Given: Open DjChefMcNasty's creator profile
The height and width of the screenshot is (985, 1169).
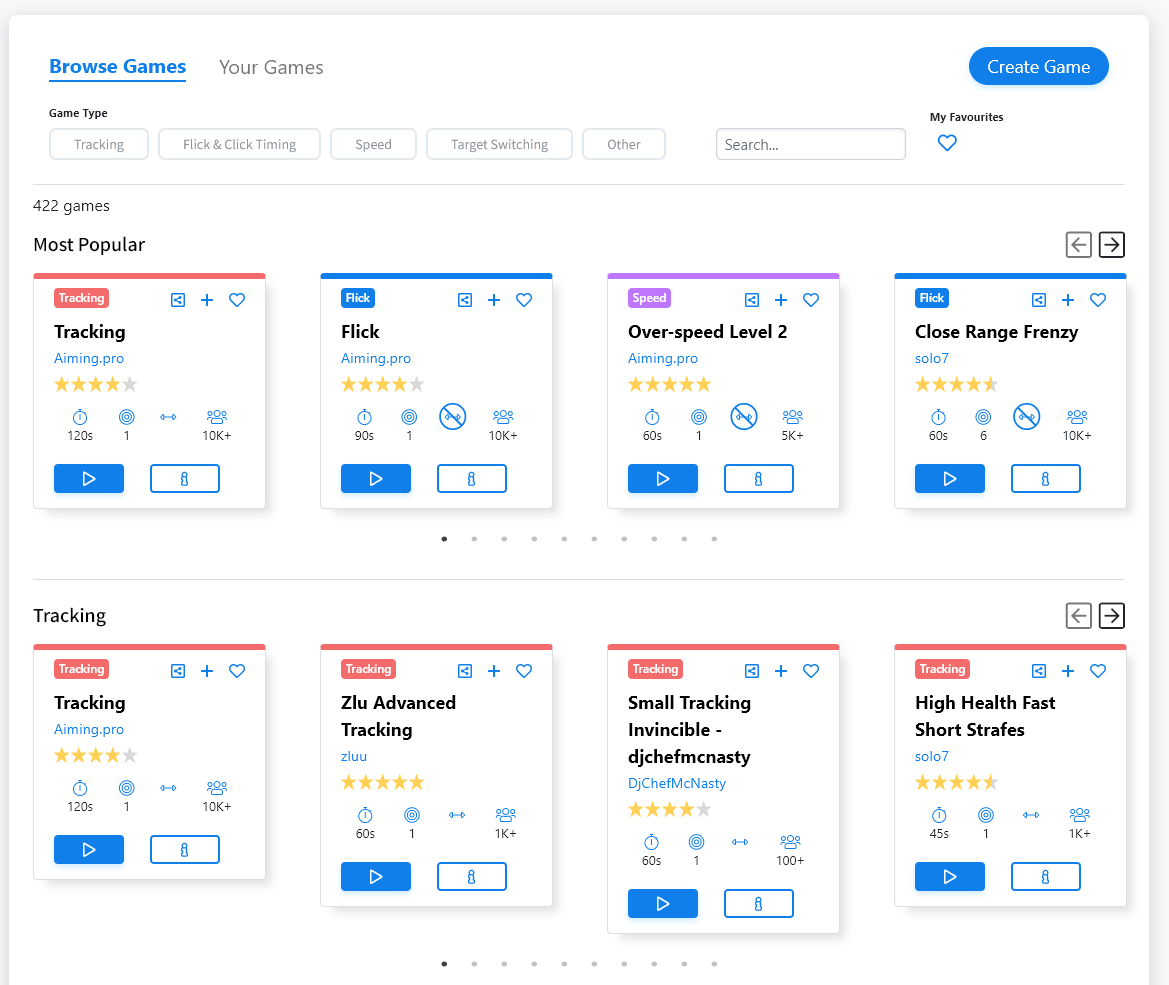Looking at the screenshot, I should pos(677,783).
